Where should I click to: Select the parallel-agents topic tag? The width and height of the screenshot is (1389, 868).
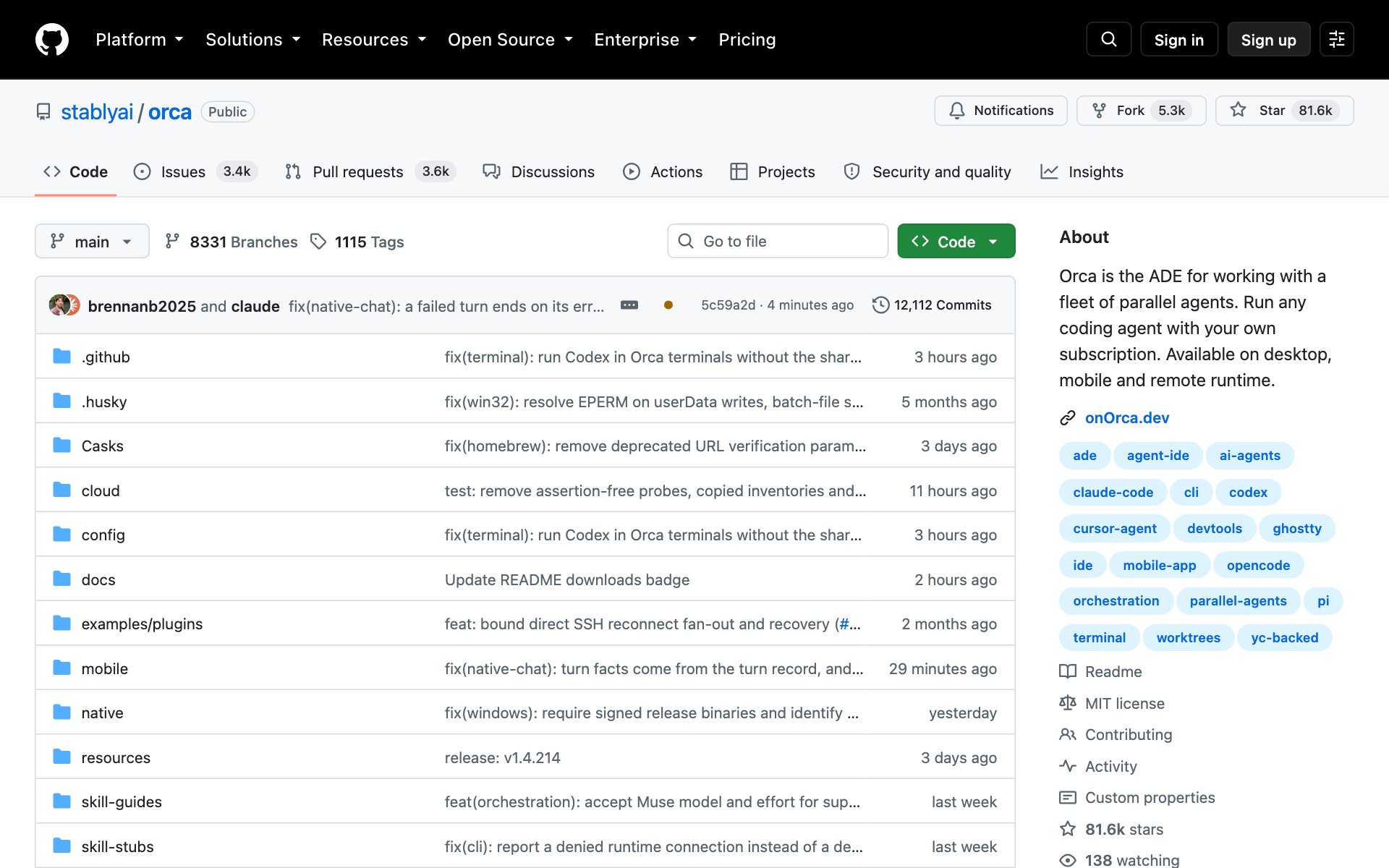click(1238, 601)
